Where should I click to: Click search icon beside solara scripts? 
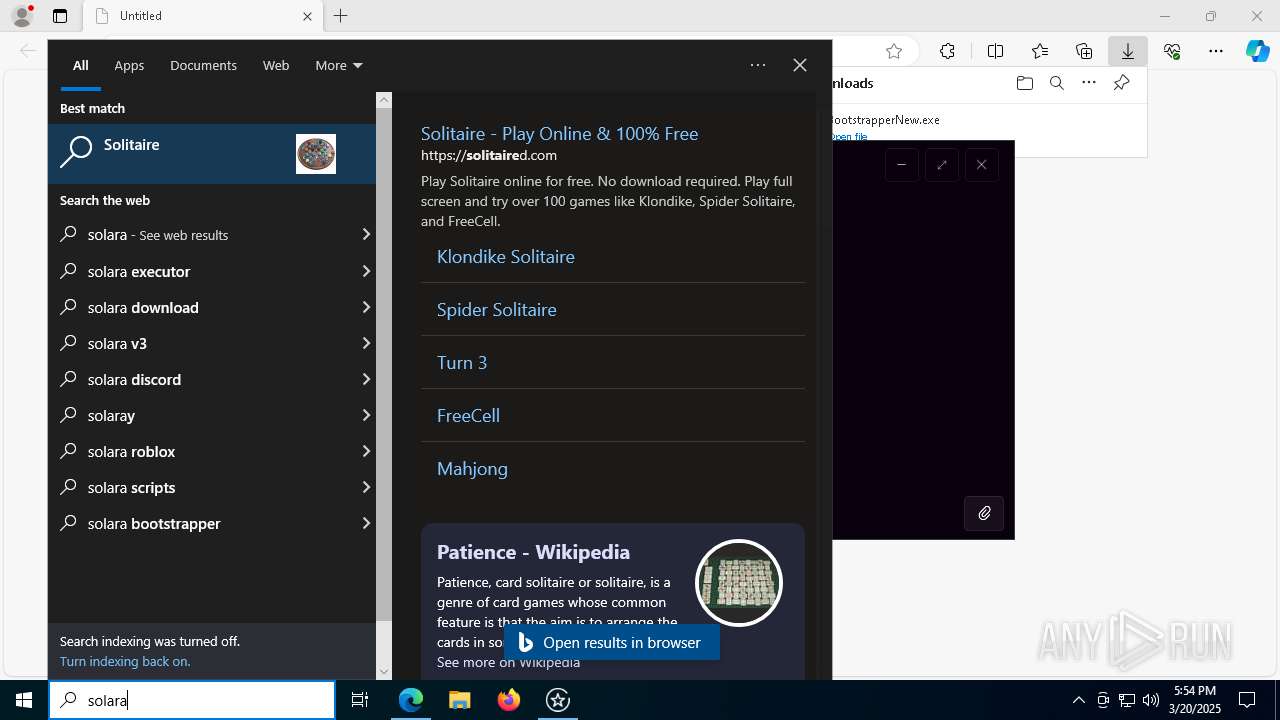69,487
